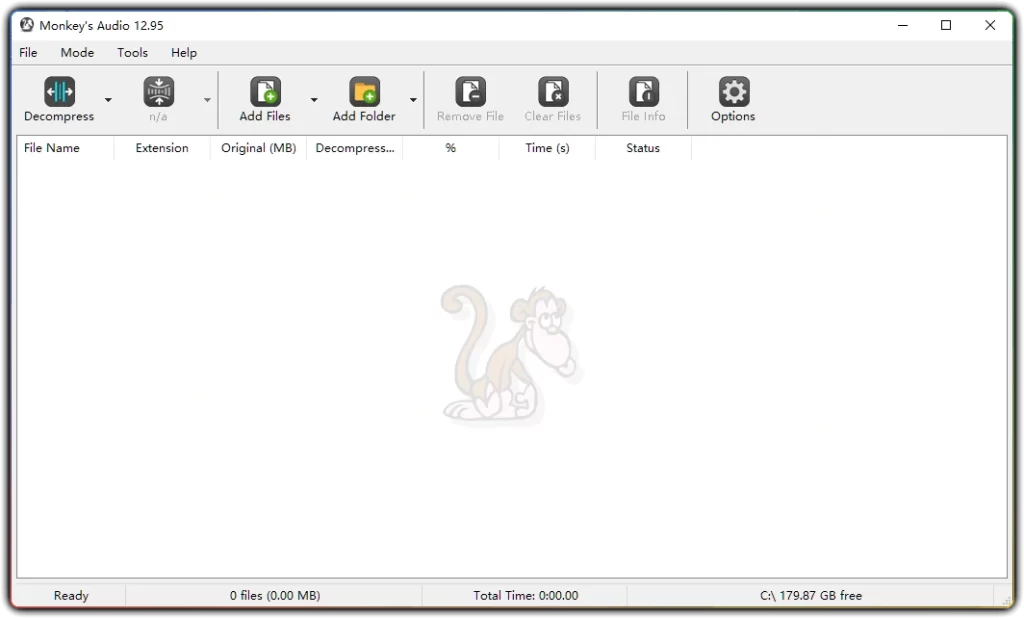Open the File menu

tap(28, 52)
